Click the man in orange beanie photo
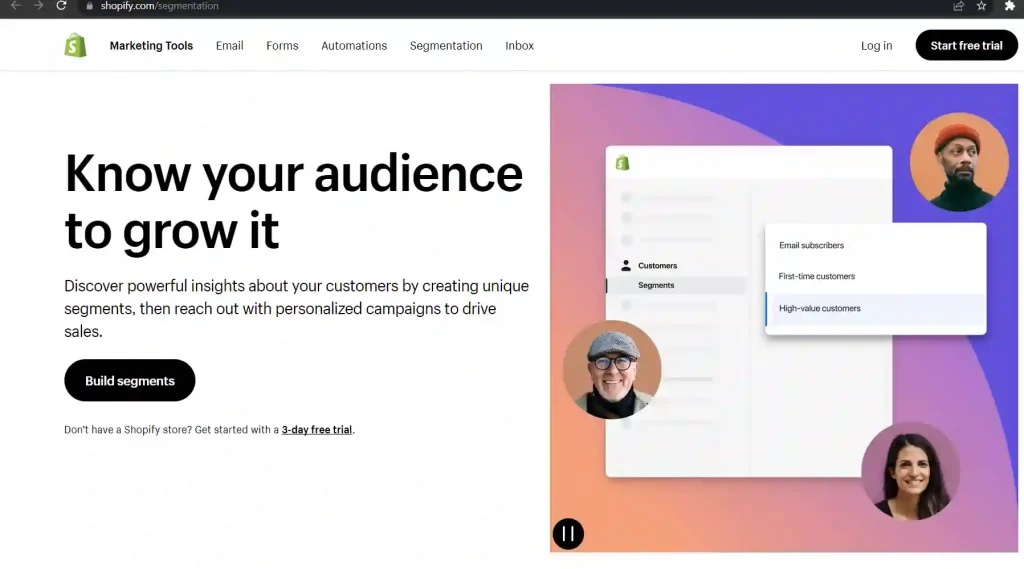Screen dimensions: 1024x569 959,162
